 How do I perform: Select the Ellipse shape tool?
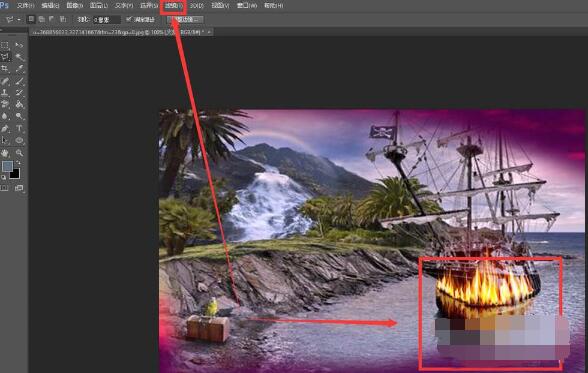pyautogui.click(x=19, y=140)
